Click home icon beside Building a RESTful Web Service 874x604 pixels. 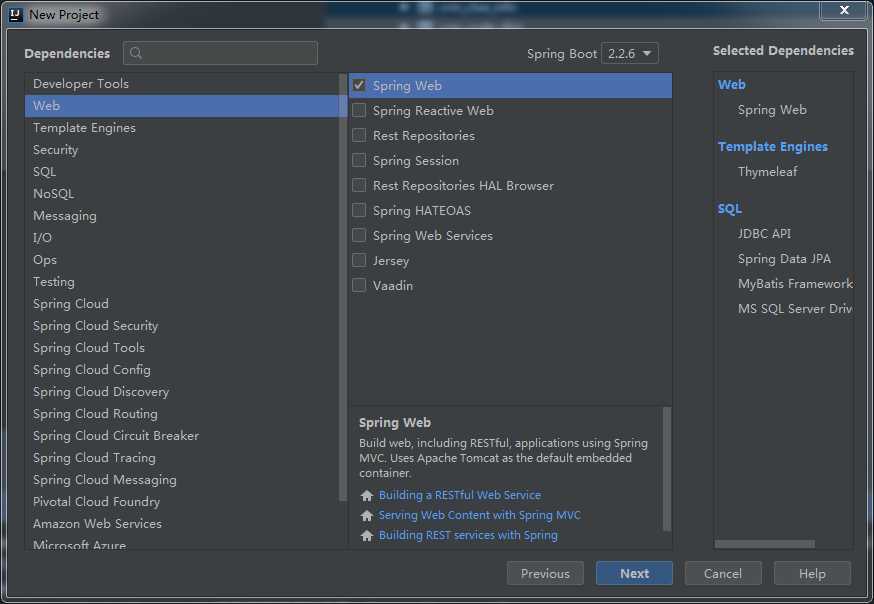pos(366,495)
